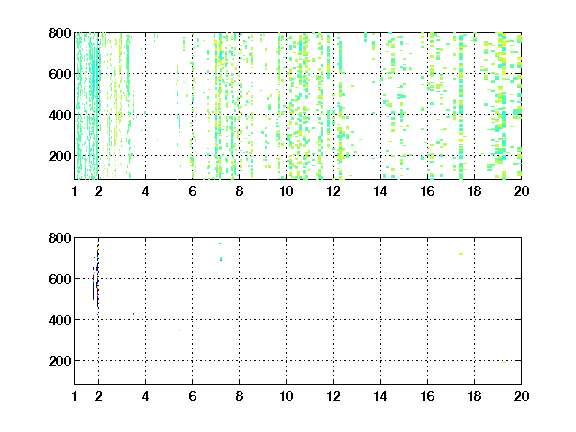Click the 6 x-axis label on upper plot

tap(192, 191)
